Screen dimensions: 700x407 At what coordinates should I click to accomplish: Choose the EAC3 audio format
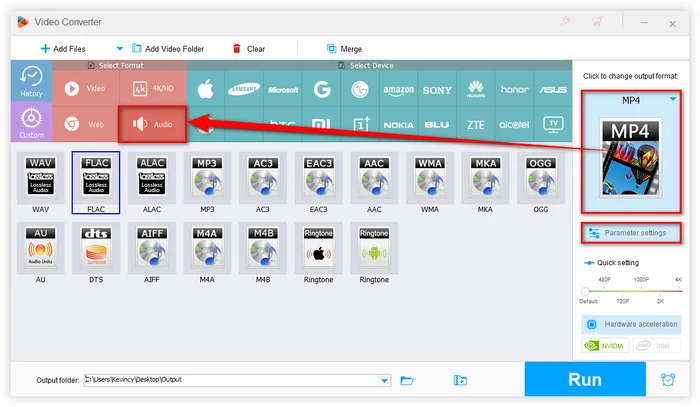(x=318, y=178)
